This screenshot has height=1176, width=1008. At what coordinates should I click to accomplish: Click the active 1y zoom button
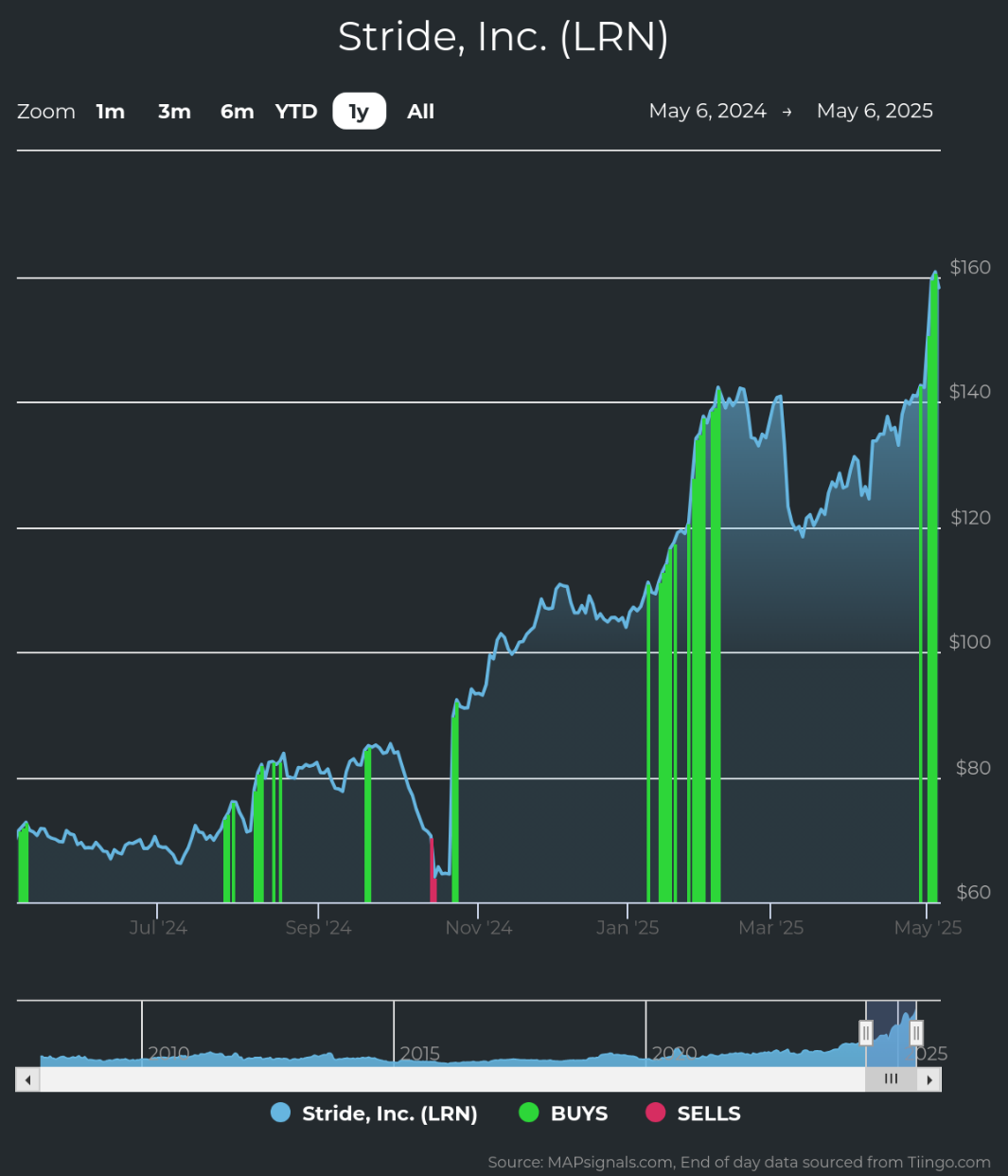(360, 112)
